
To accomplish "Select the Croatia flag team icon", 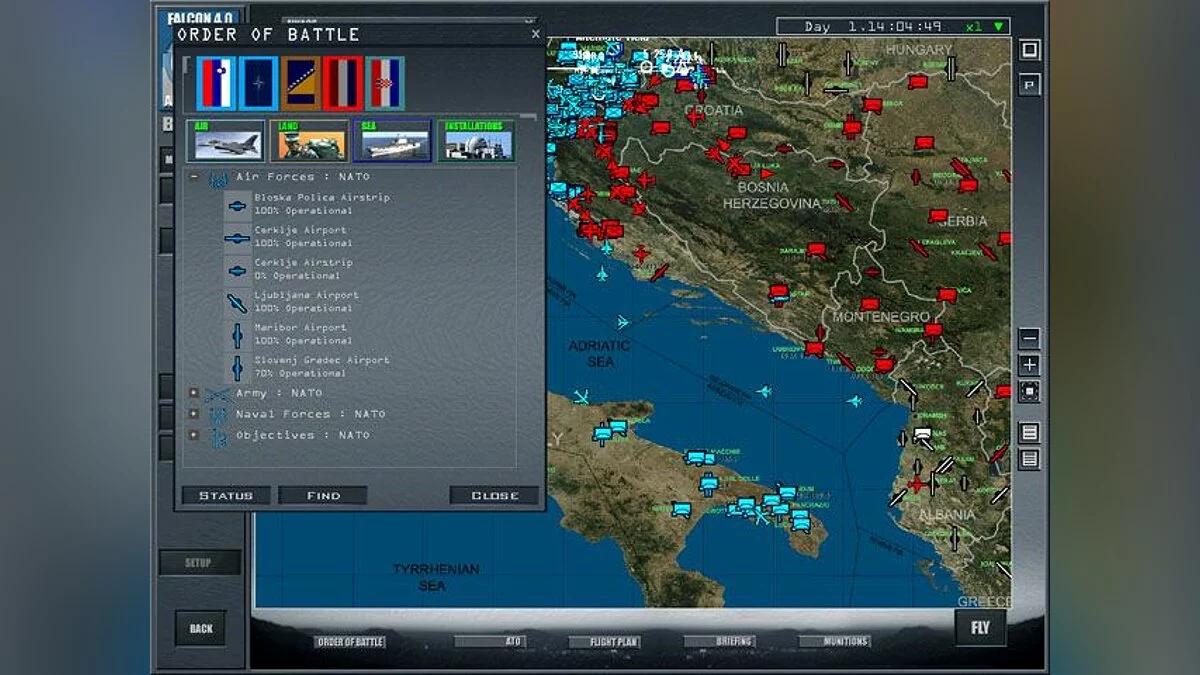I will point(384,82).
